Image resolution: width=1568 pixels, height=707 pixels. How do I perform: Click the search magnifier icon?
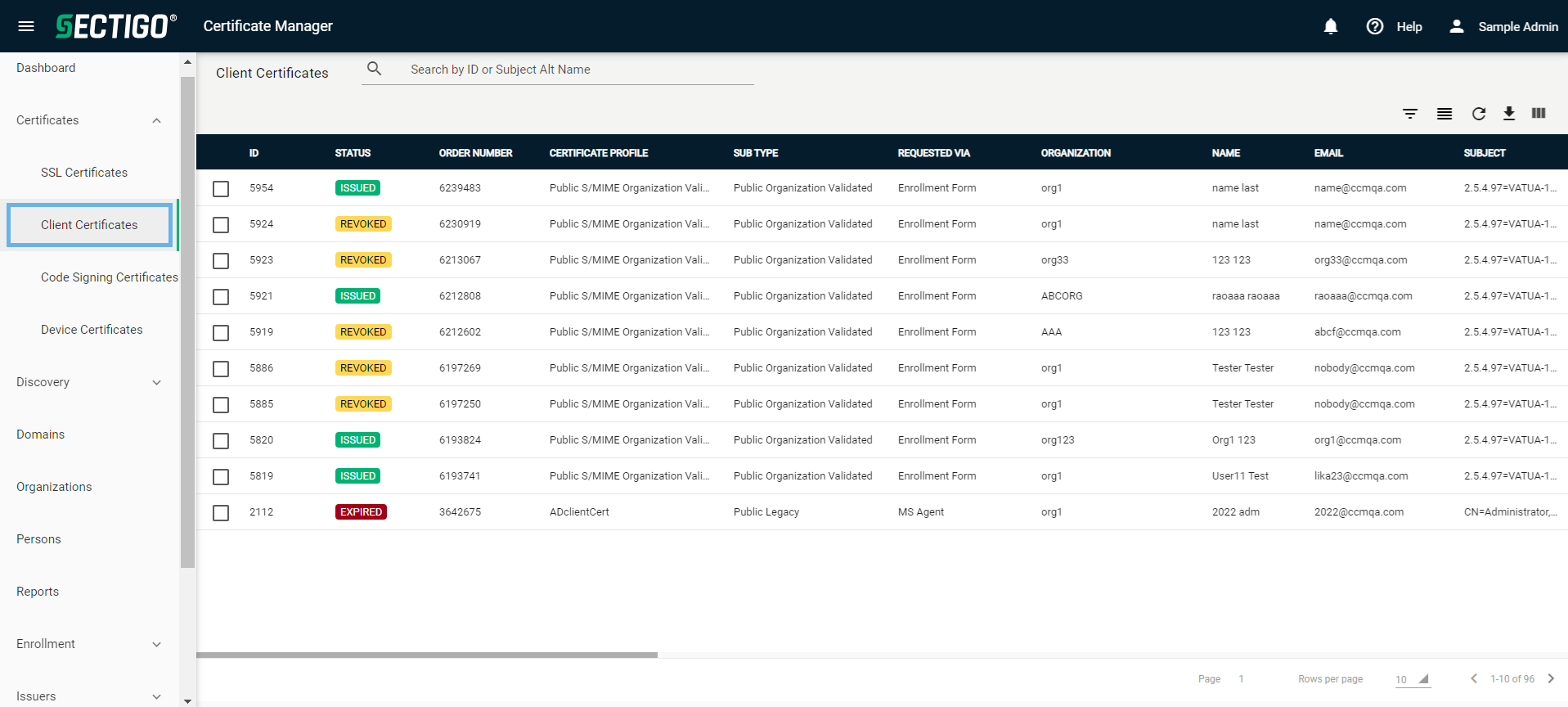[x=375, y=69]
